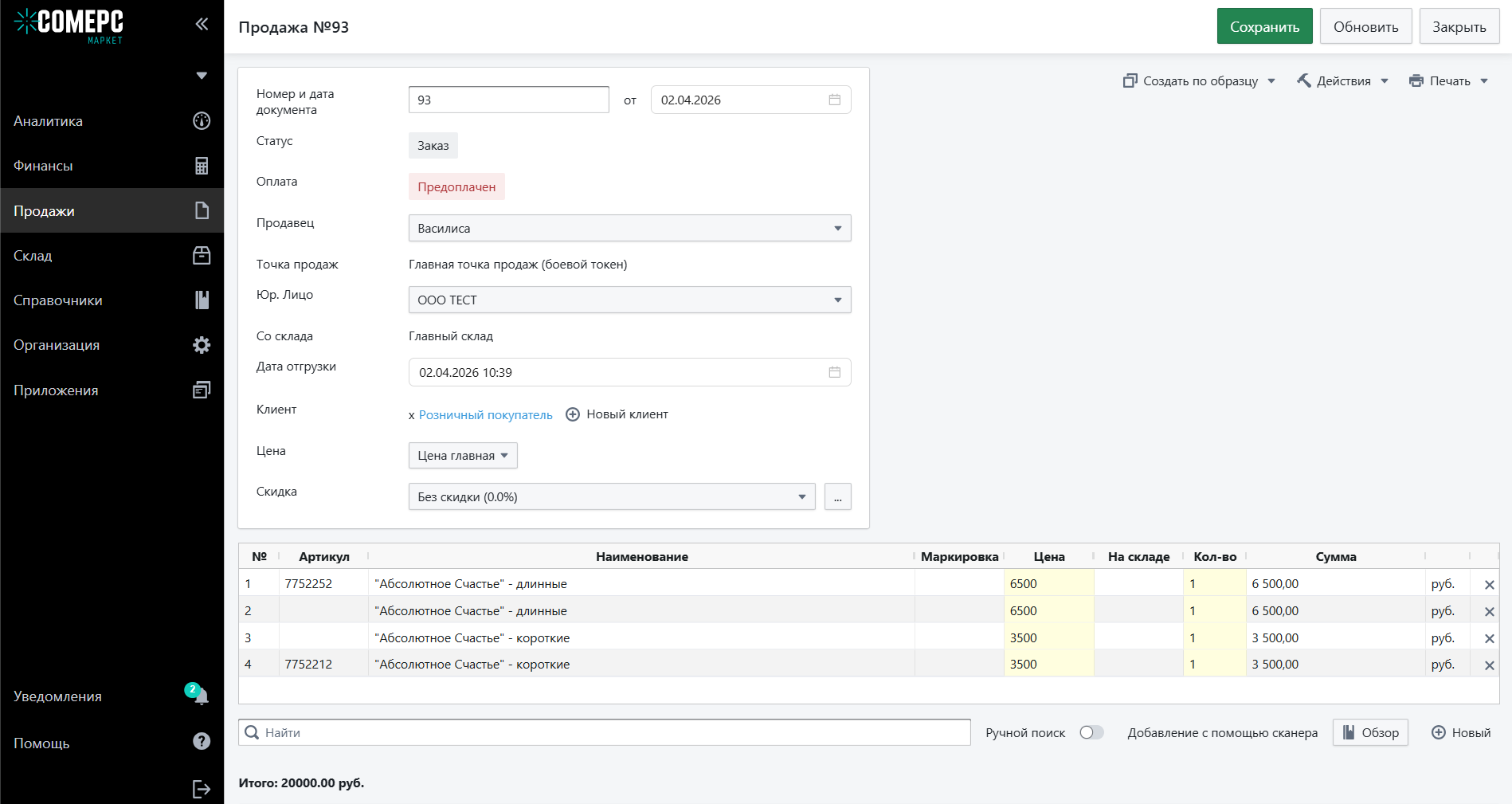Click the green Сохранить button
Image resolution: width=1512 pixels, height=804 pixels.
(1264, 27)
